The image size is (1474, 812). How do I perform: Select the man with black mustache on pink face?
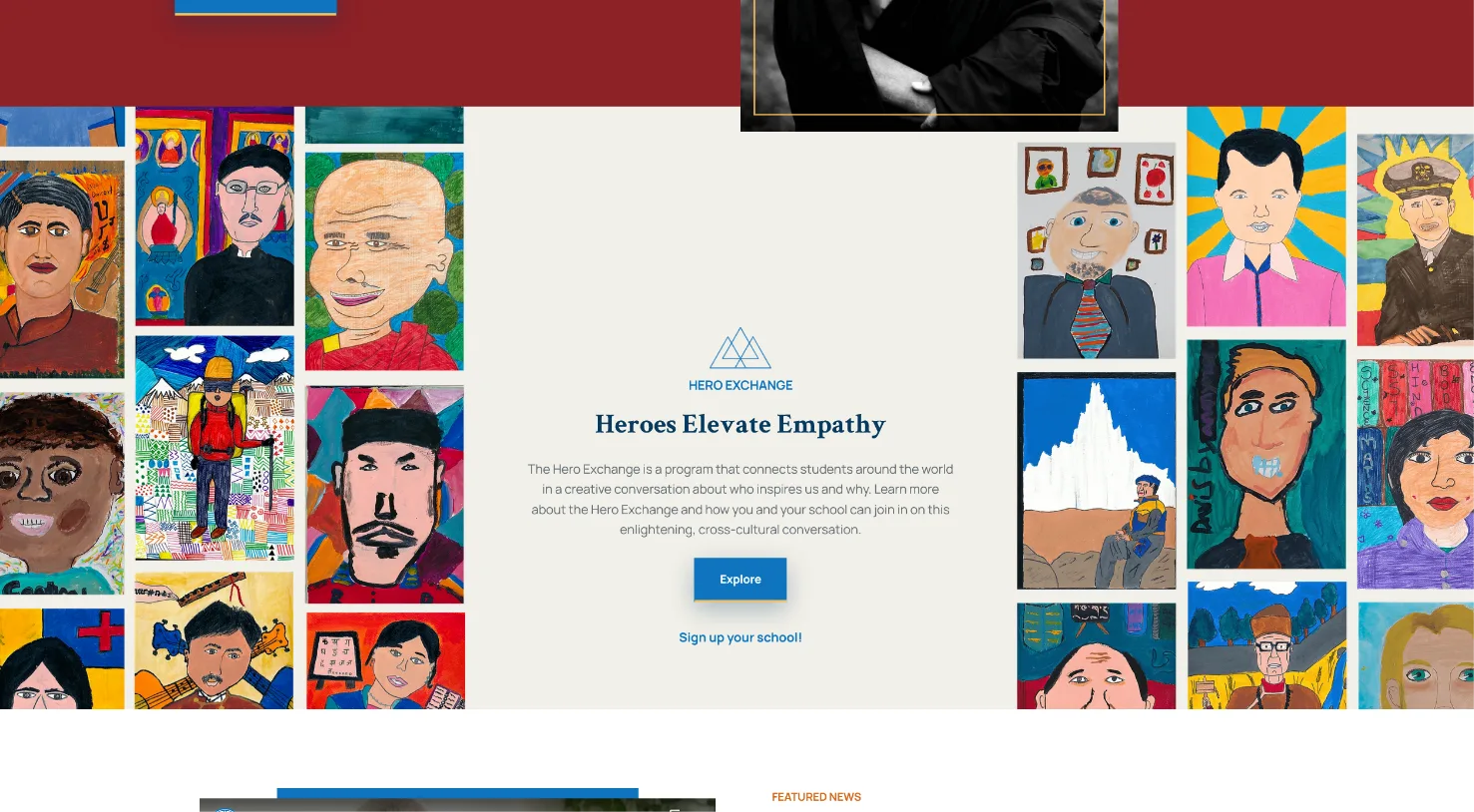point(385,495)
